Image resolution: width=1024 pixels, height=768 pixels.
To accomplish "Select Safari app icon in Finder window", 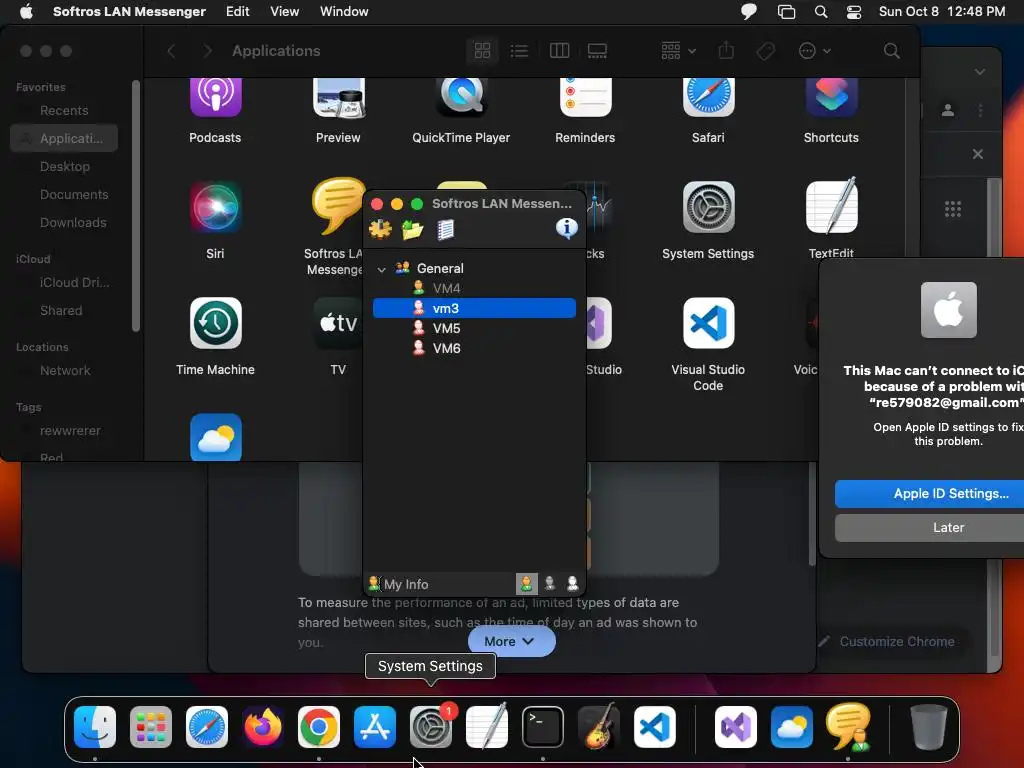I will pyautogui.click(x=709, y=97).
